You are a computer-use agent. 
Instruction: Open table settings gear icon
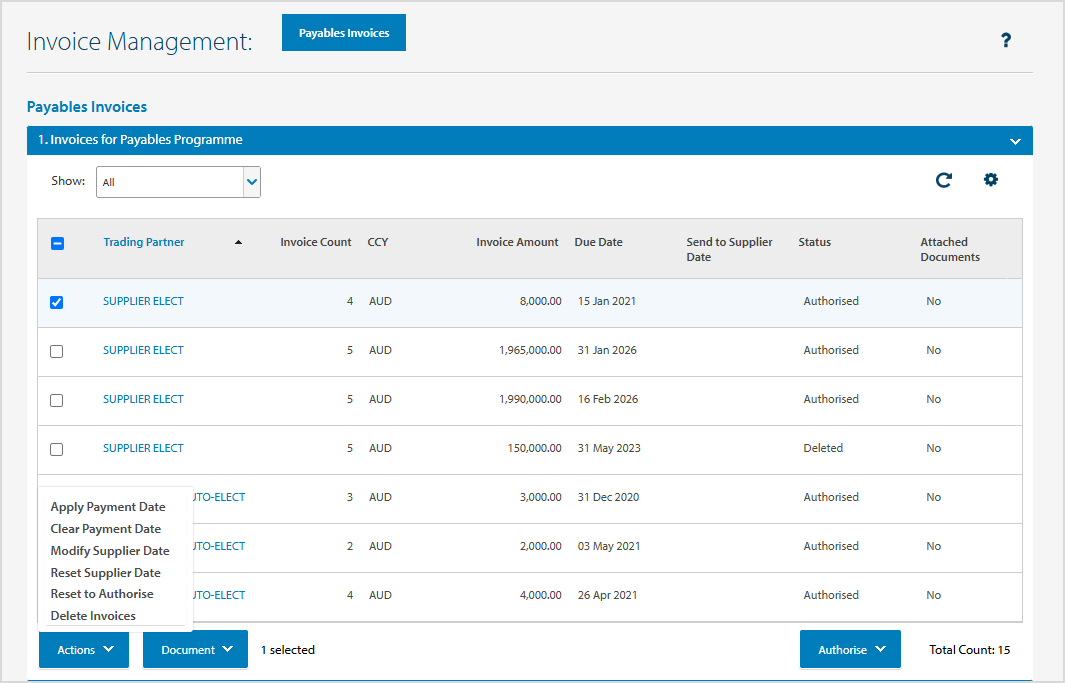991,179
